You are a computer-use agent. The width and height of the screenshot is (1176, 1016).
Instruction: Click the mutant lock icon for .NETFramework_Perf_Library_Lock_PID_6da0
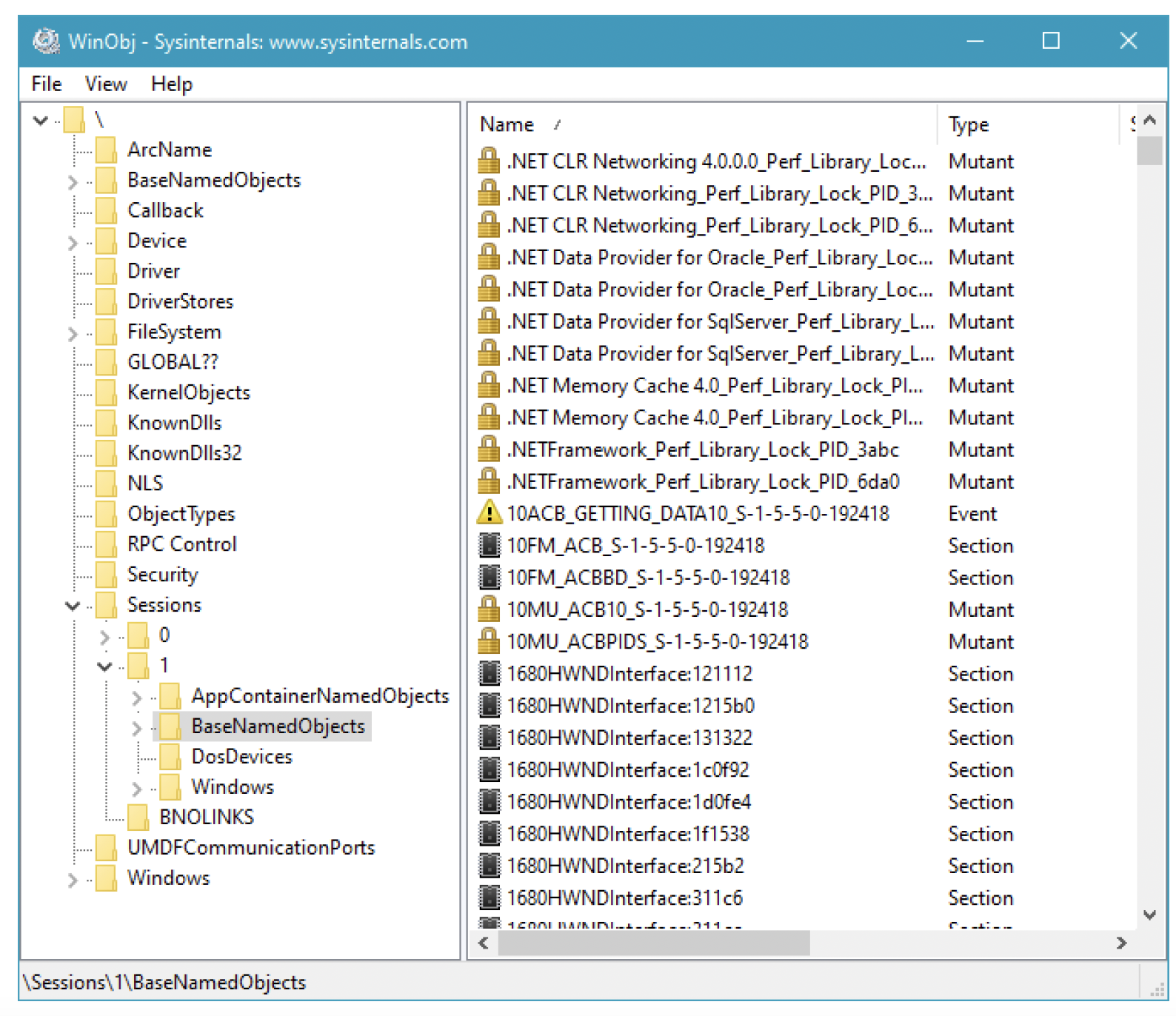tap(489, 481)
